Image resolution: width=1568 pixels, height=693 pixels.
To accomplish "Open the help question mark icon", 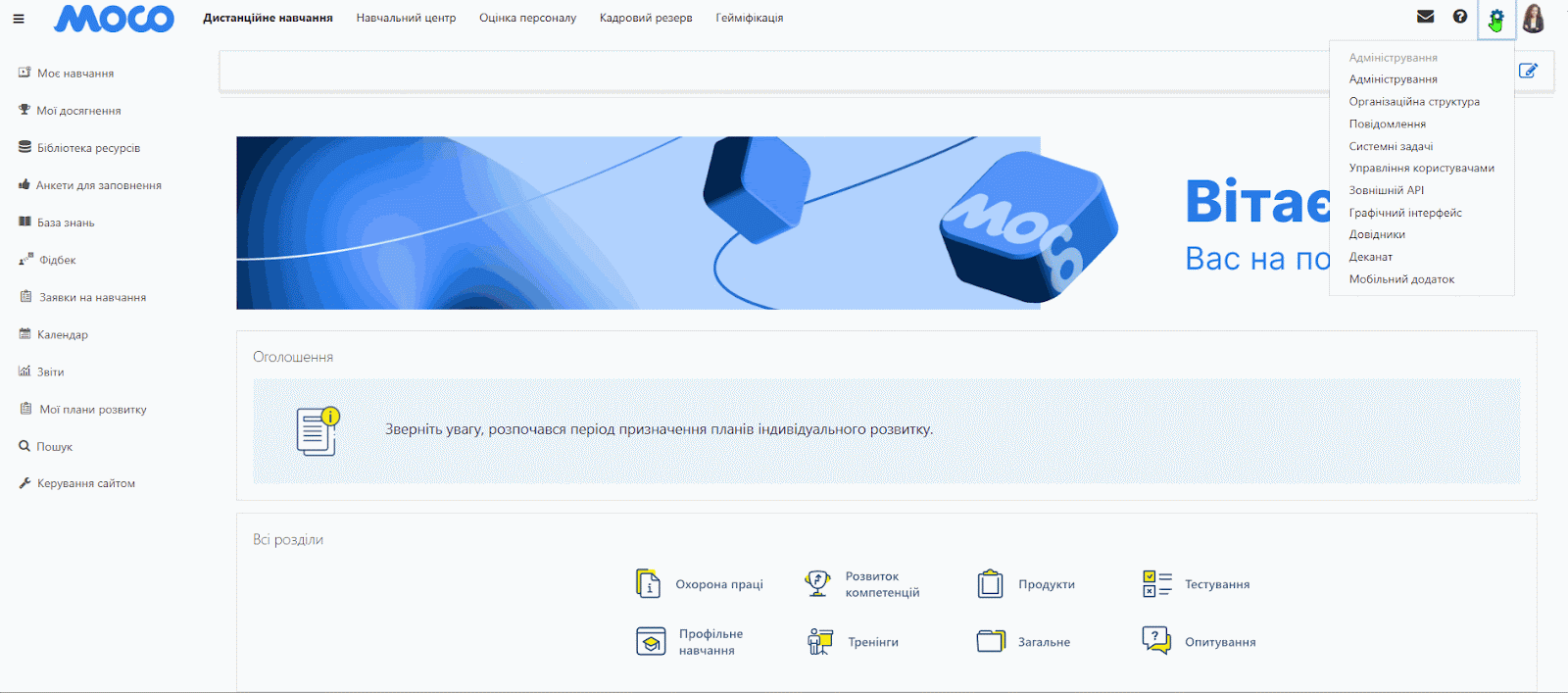I will pyautogui.click(x=1460, y=17).
